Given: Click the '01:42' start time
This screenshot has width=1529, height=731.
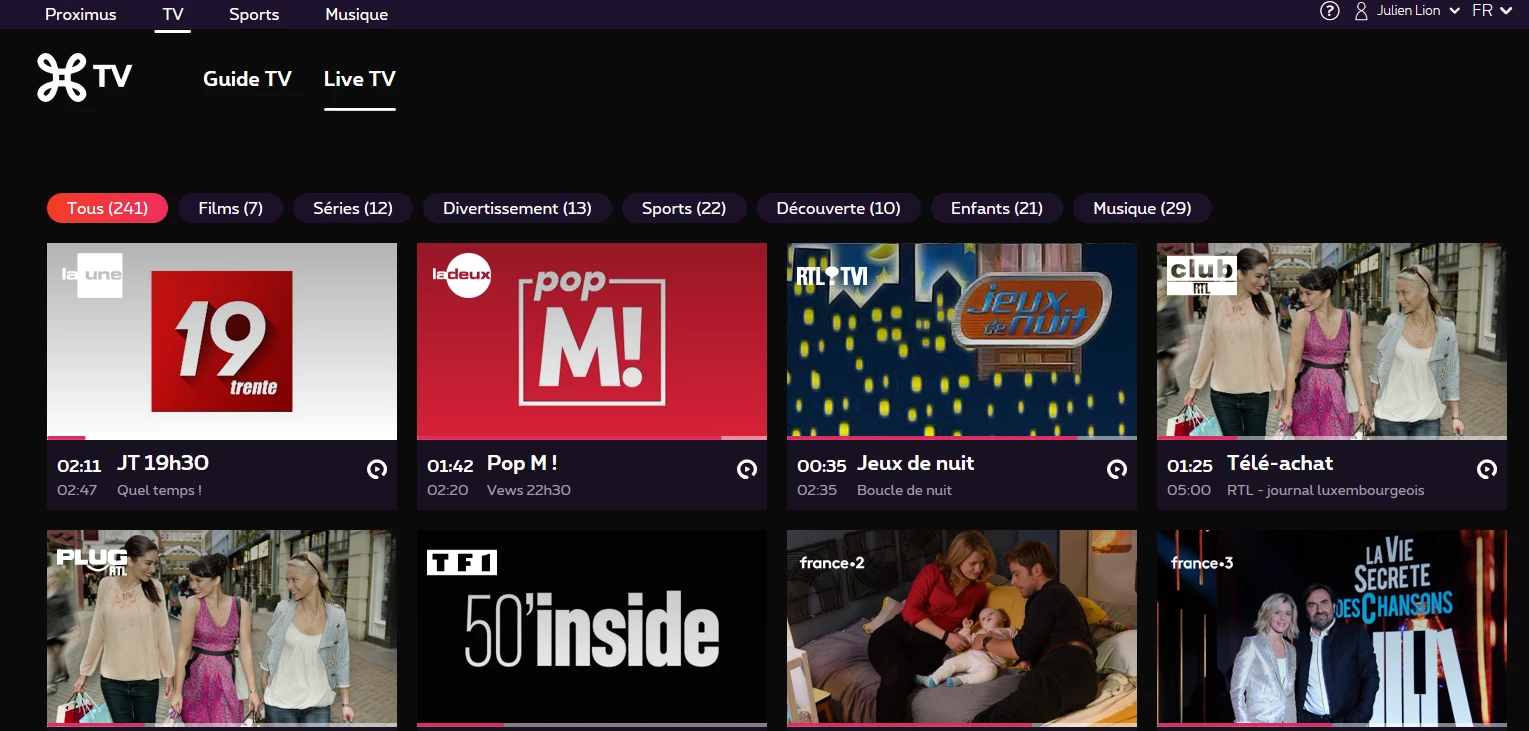Looking at the screenshot, I should tap(450, 466).
